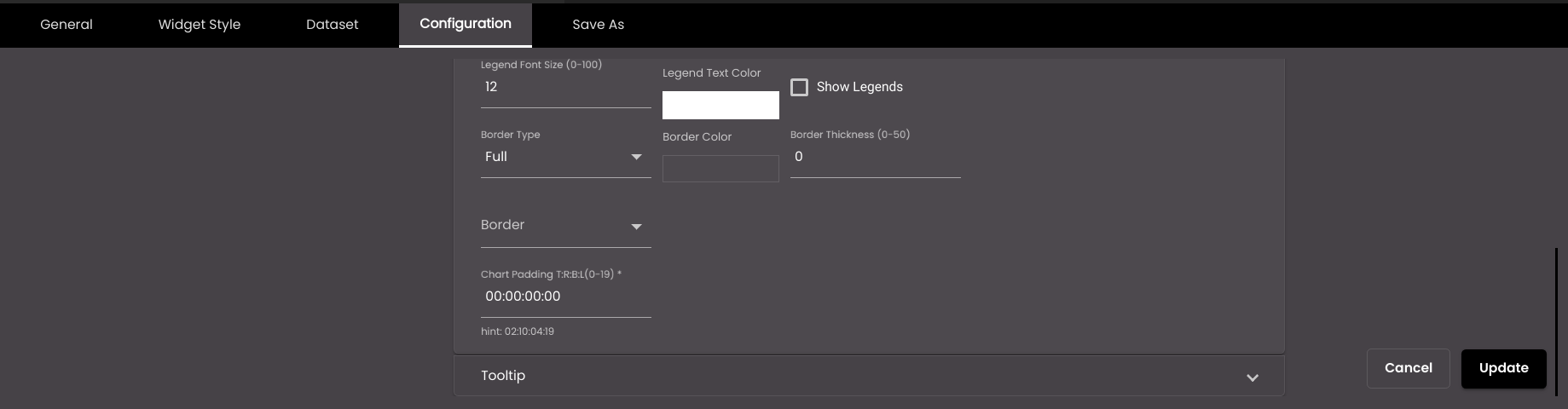
Task: Click the Cancel button
Action: (1409, 368)
